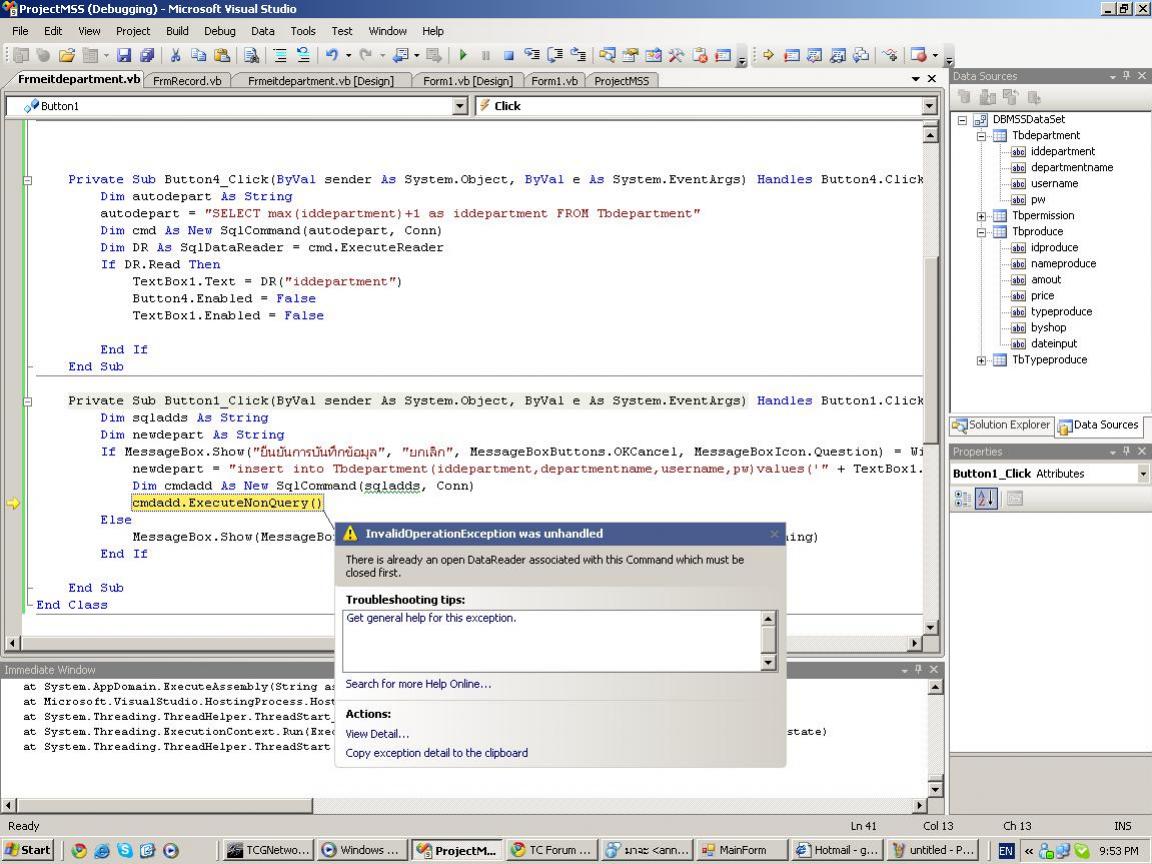Click the Save All toolbar icon
The image size is (1152, 864).
(147, 55)
